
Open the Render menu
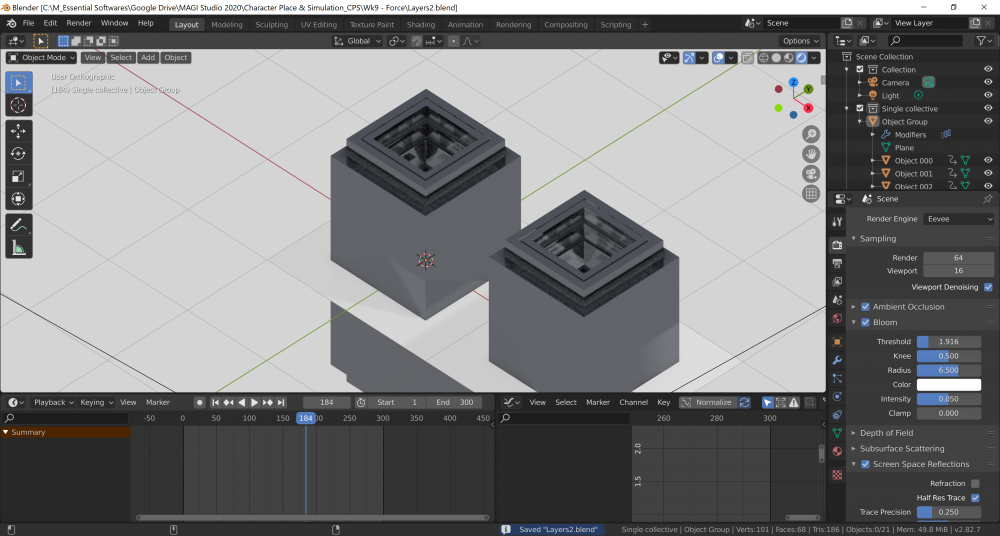coord(79,23)
